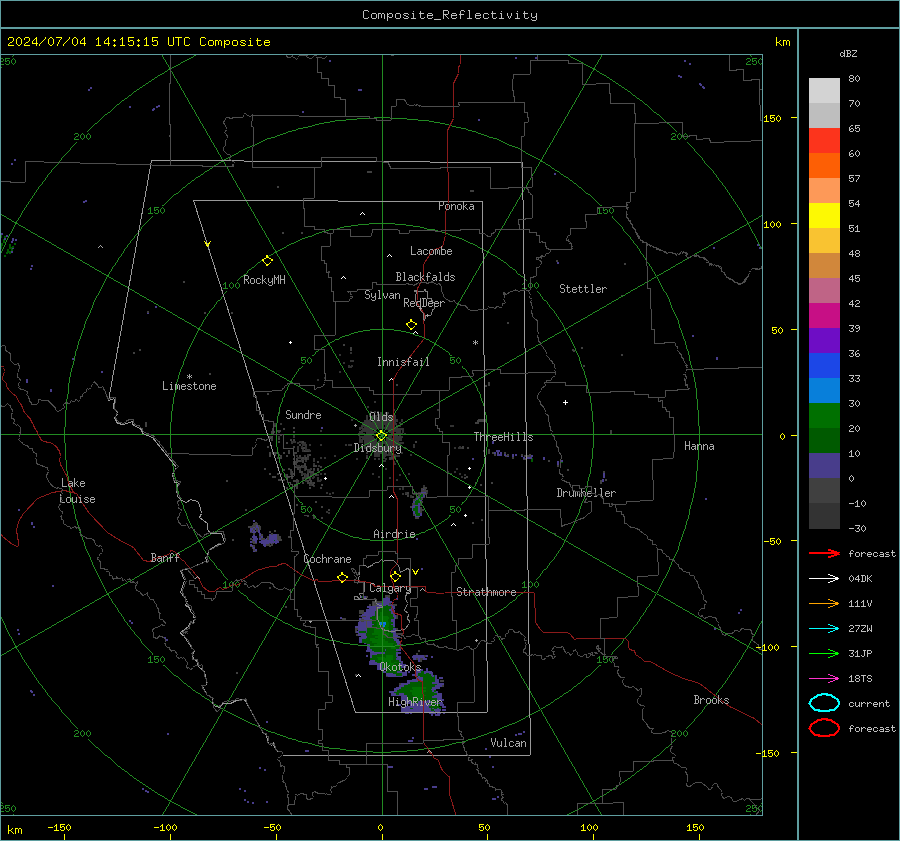Click the white plus marker west of Hanna

tap(565, 402)
